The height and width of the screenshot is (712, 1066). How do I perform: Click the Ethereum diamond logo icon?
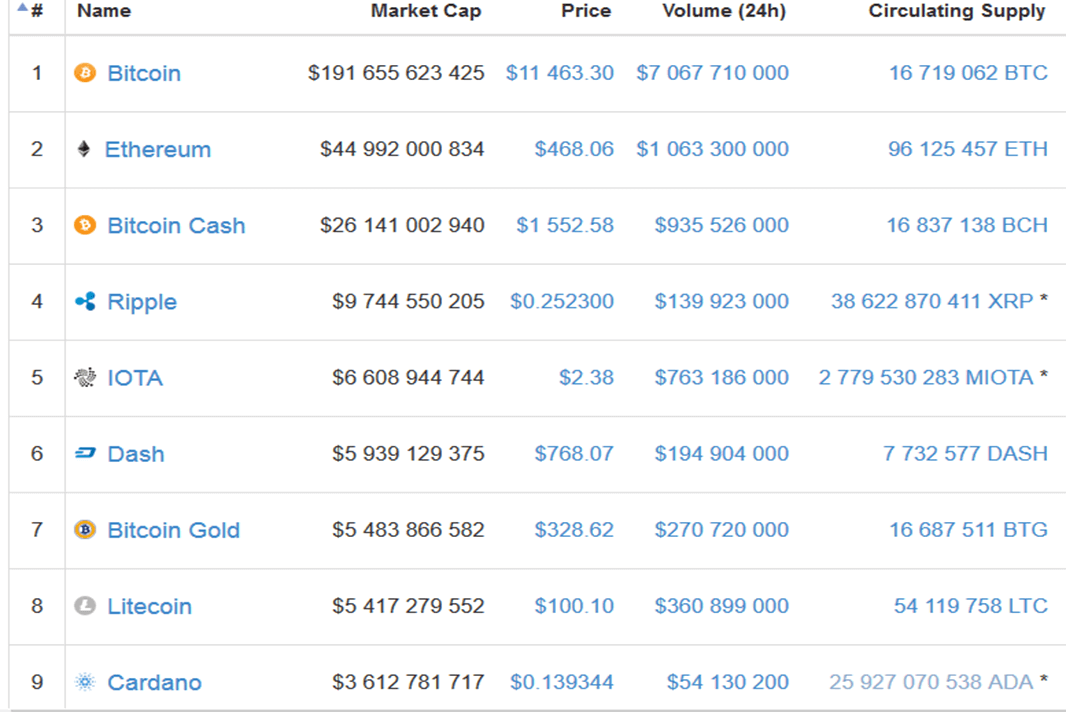coord(84,149)
